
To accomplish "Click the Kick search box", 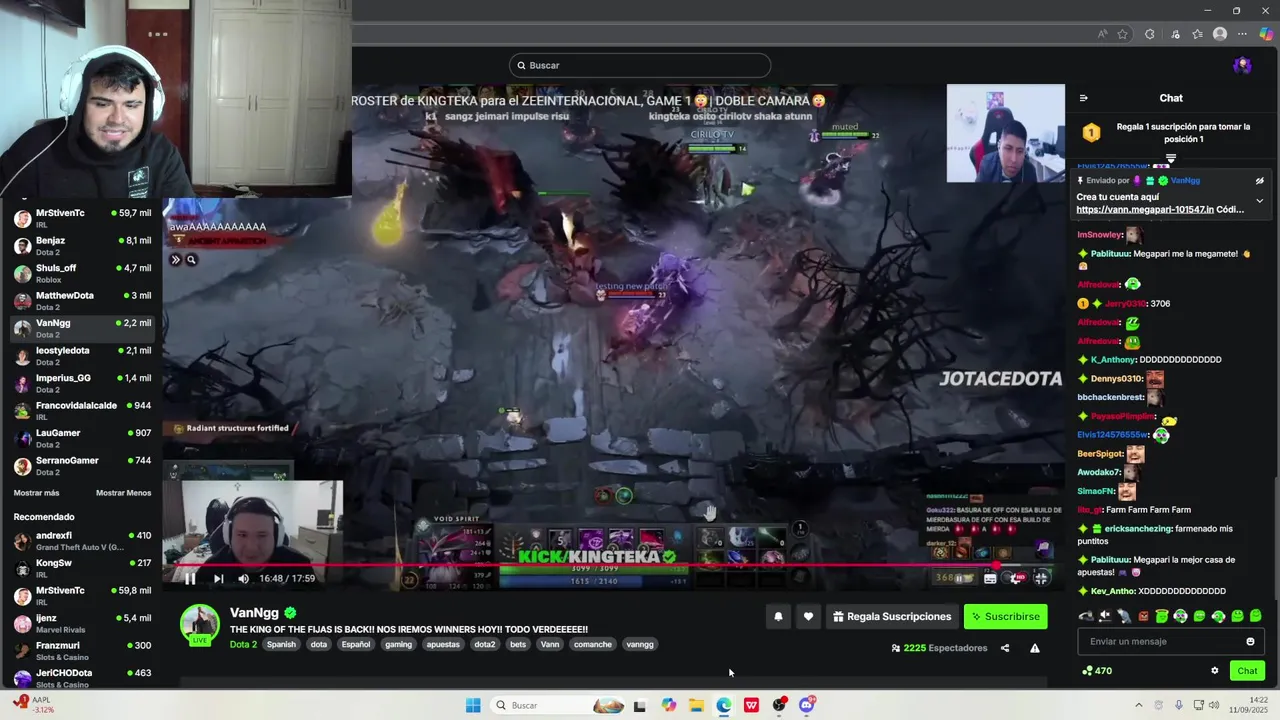I will click(x=640, y=65).
